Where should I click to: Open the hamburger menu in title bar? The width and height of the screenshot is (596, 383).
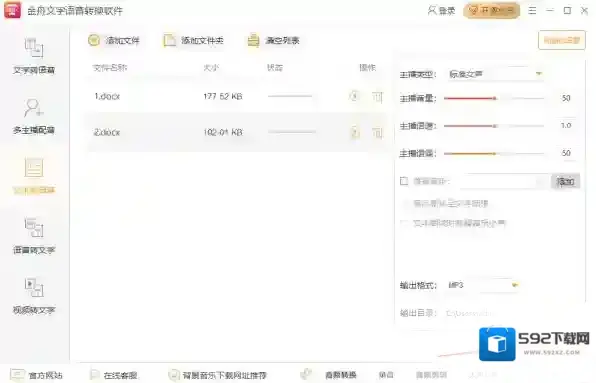tap(532, 11)
